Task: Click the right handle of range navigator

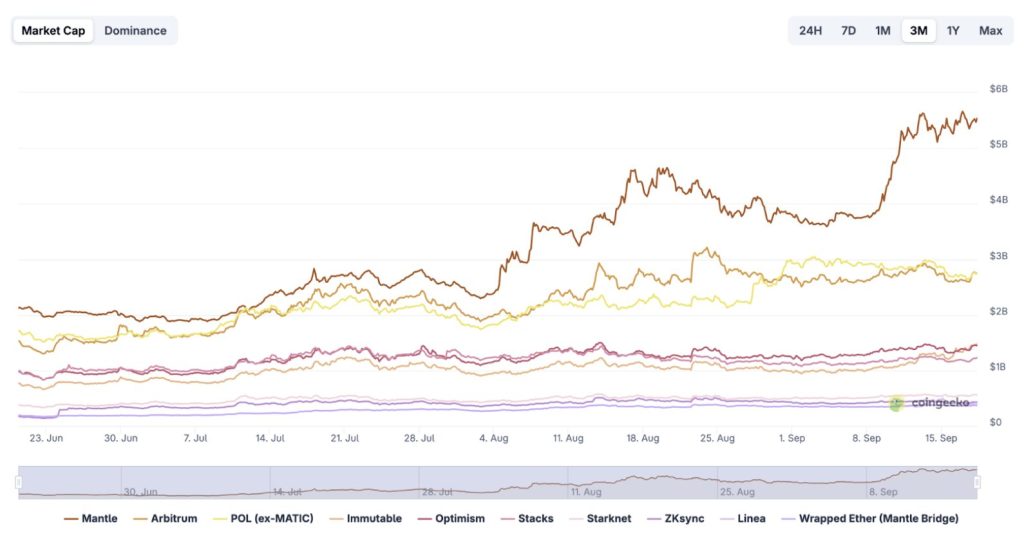Action: [977, 482]
